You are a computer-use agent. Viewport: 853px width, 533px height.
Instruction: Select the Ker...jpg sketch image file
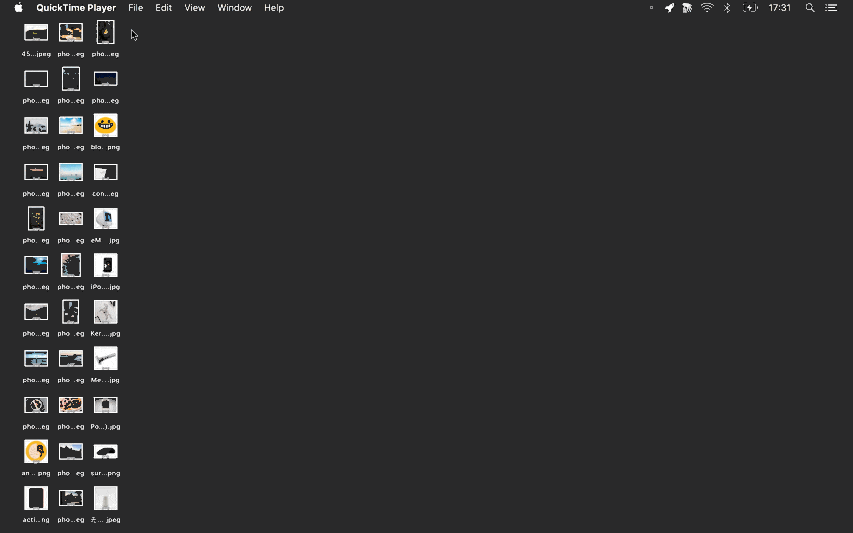point(105,312)
